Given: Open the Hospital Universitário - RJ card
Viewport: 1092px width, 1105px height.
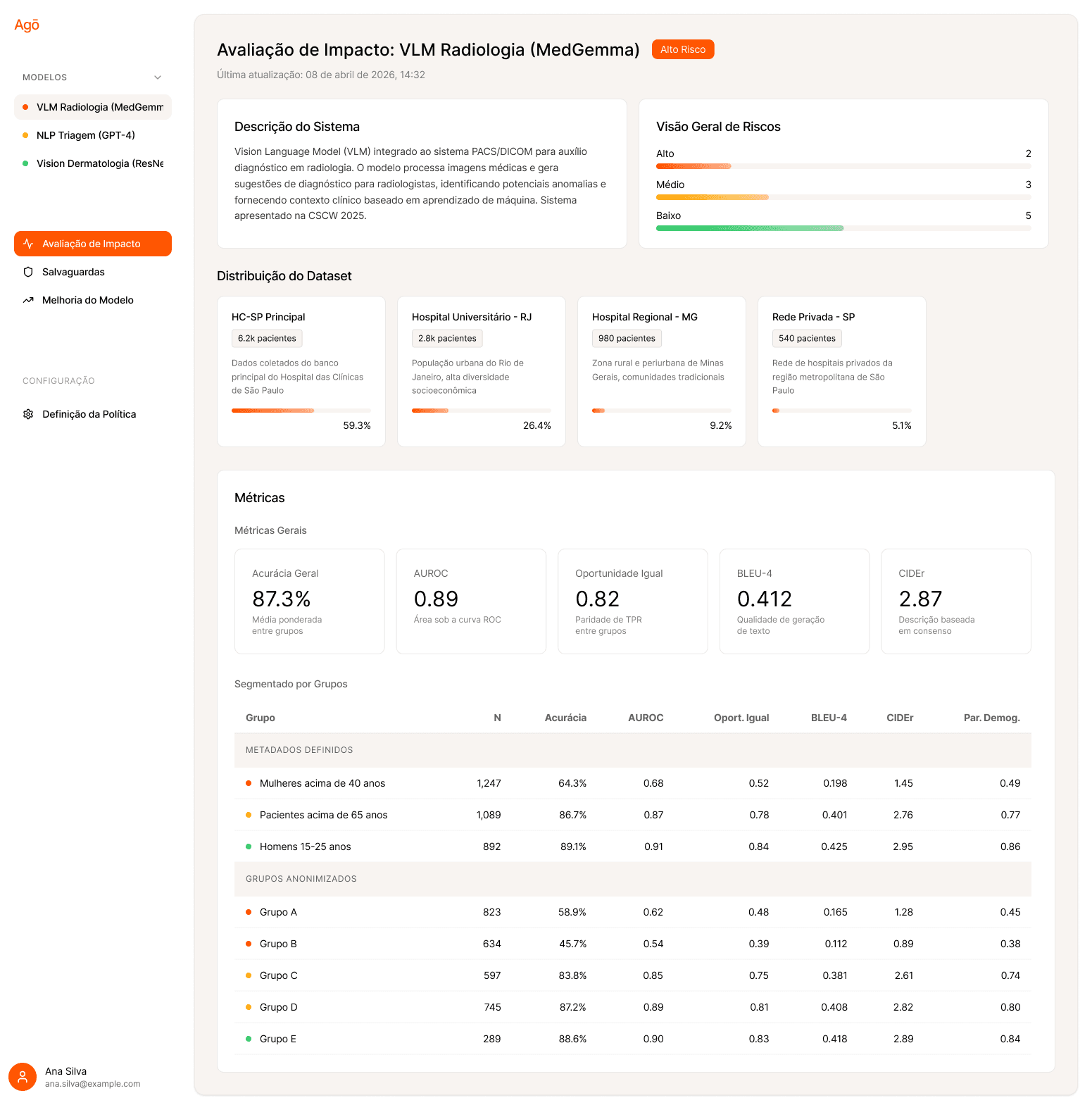Looking at the screenshot, I should pos(482,371).
